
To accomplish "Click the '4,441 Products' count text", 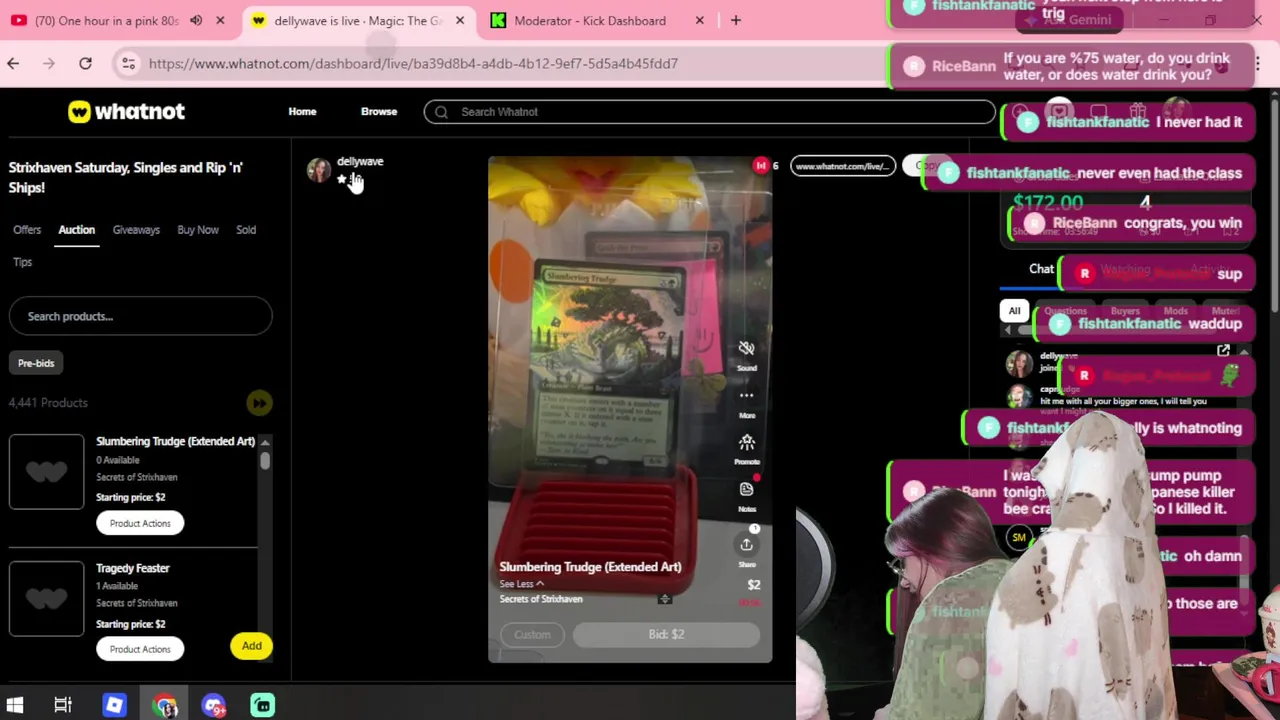I will coord(48,403).
